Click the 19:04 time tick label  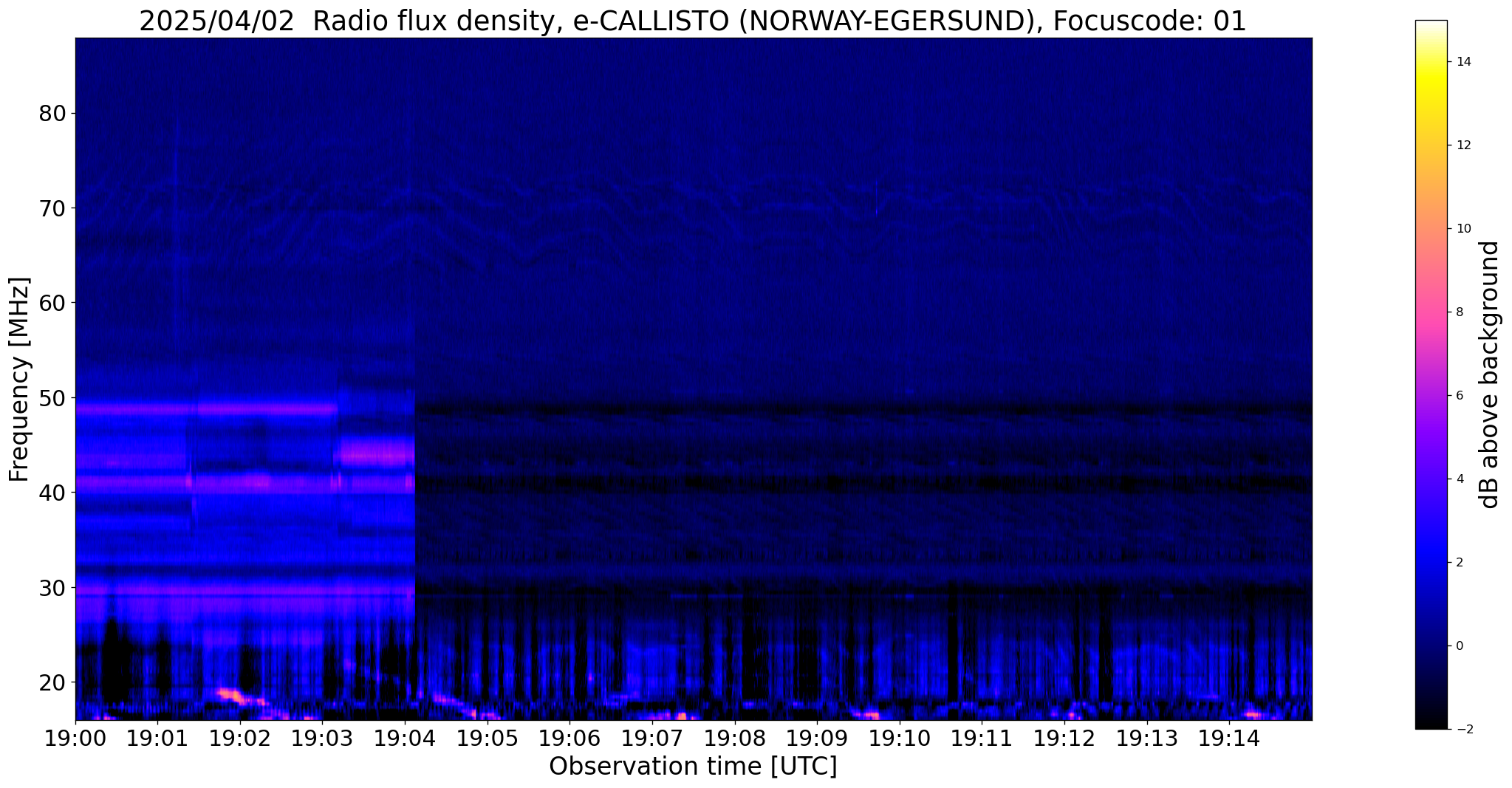point(405,738)
